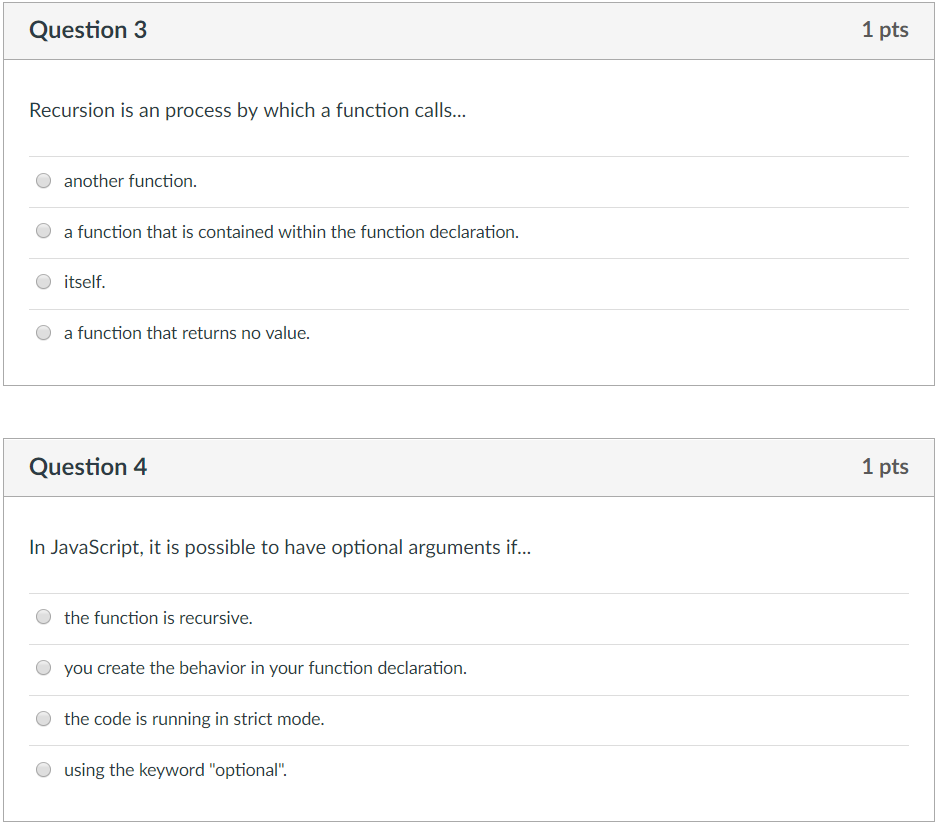Click the Question 3 header
936x824 pixels.
pyautogui.click(x=88, y=30)
